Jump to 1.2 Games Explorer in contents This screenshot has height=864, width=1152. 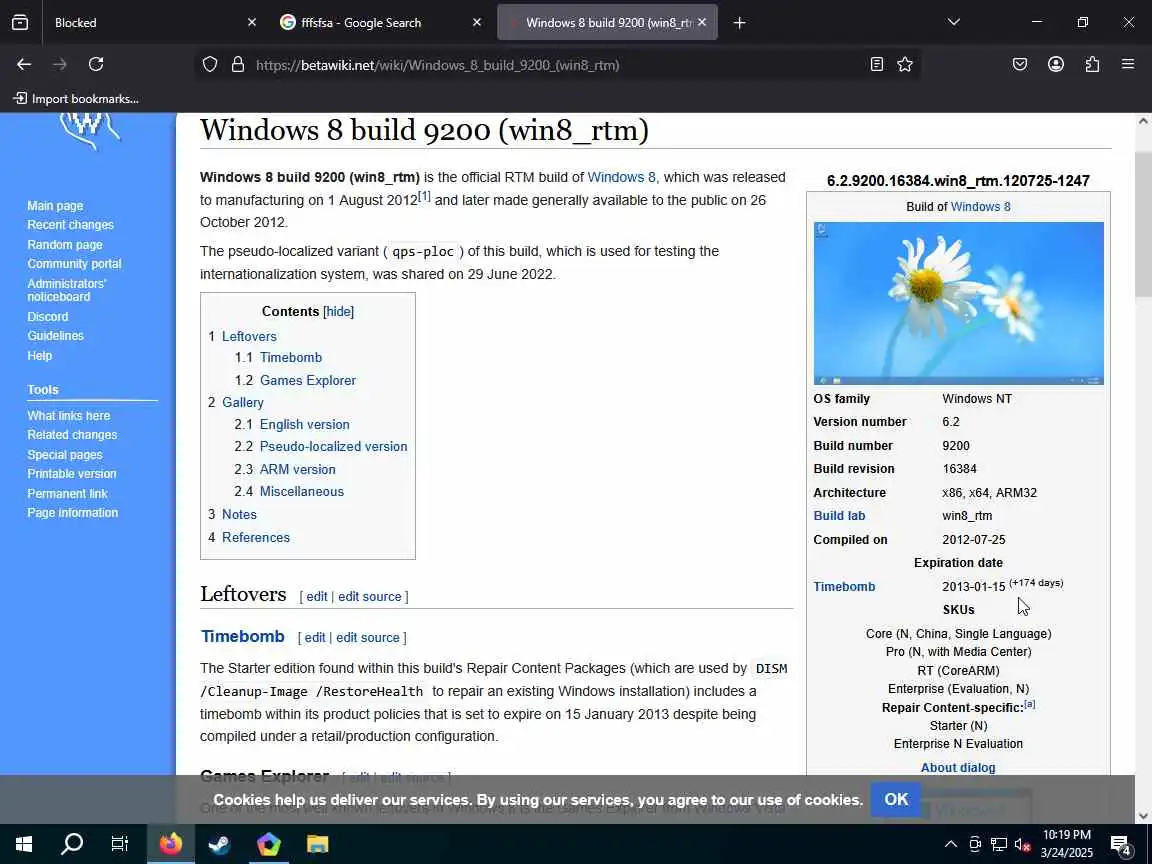[x=295, y=381]
